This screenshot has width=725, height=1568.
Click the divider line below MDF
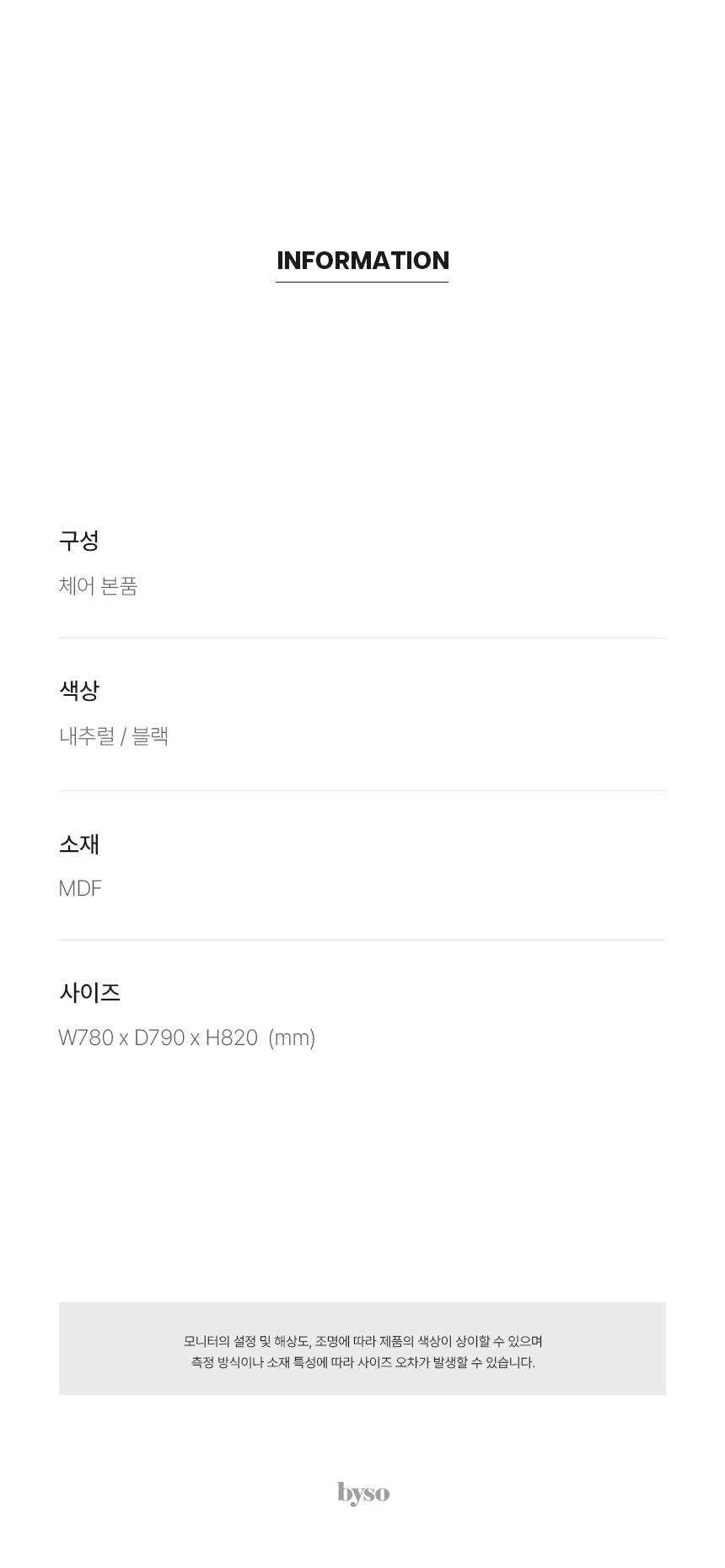coord(362,940)
